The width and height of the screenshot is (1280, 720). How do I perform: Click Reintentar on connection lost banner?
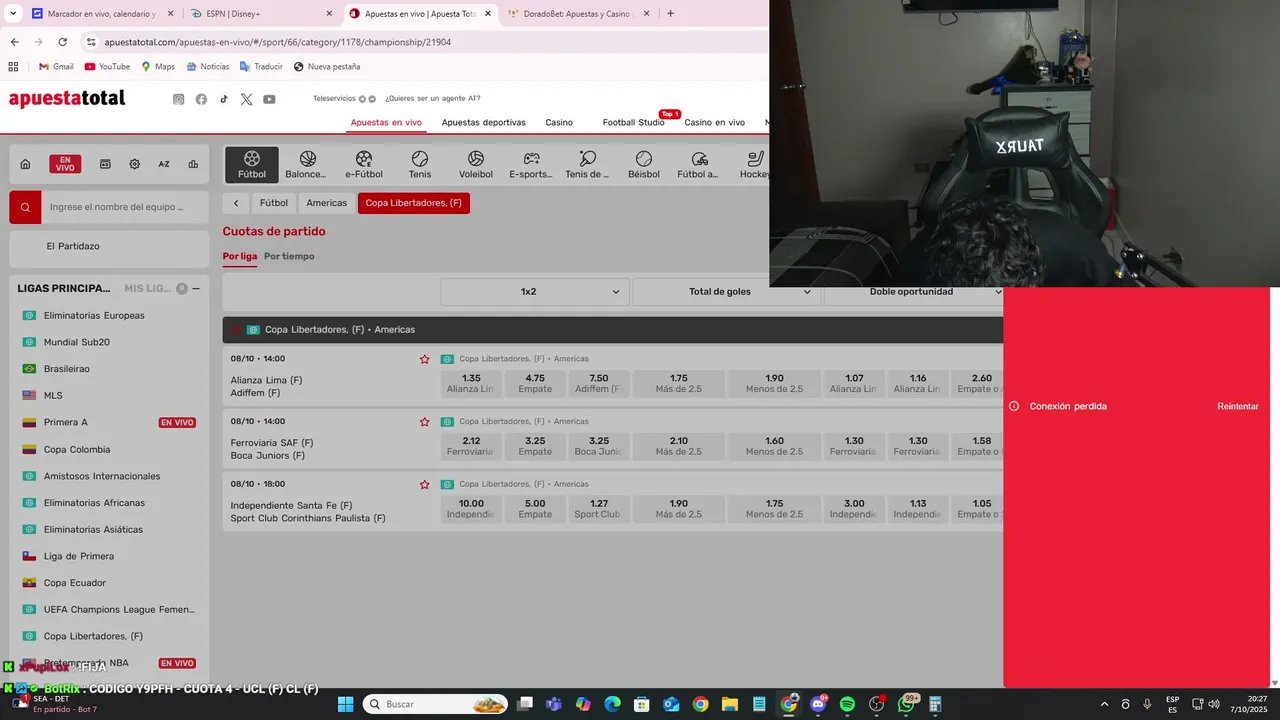(x=1238, y=406)
